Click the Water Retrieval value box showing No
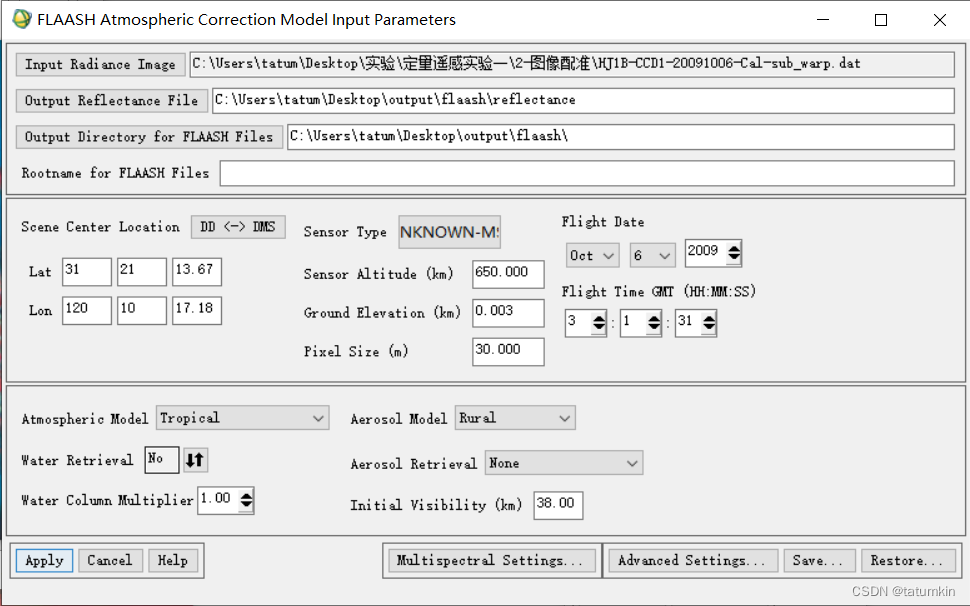 (x=161, y=460)
